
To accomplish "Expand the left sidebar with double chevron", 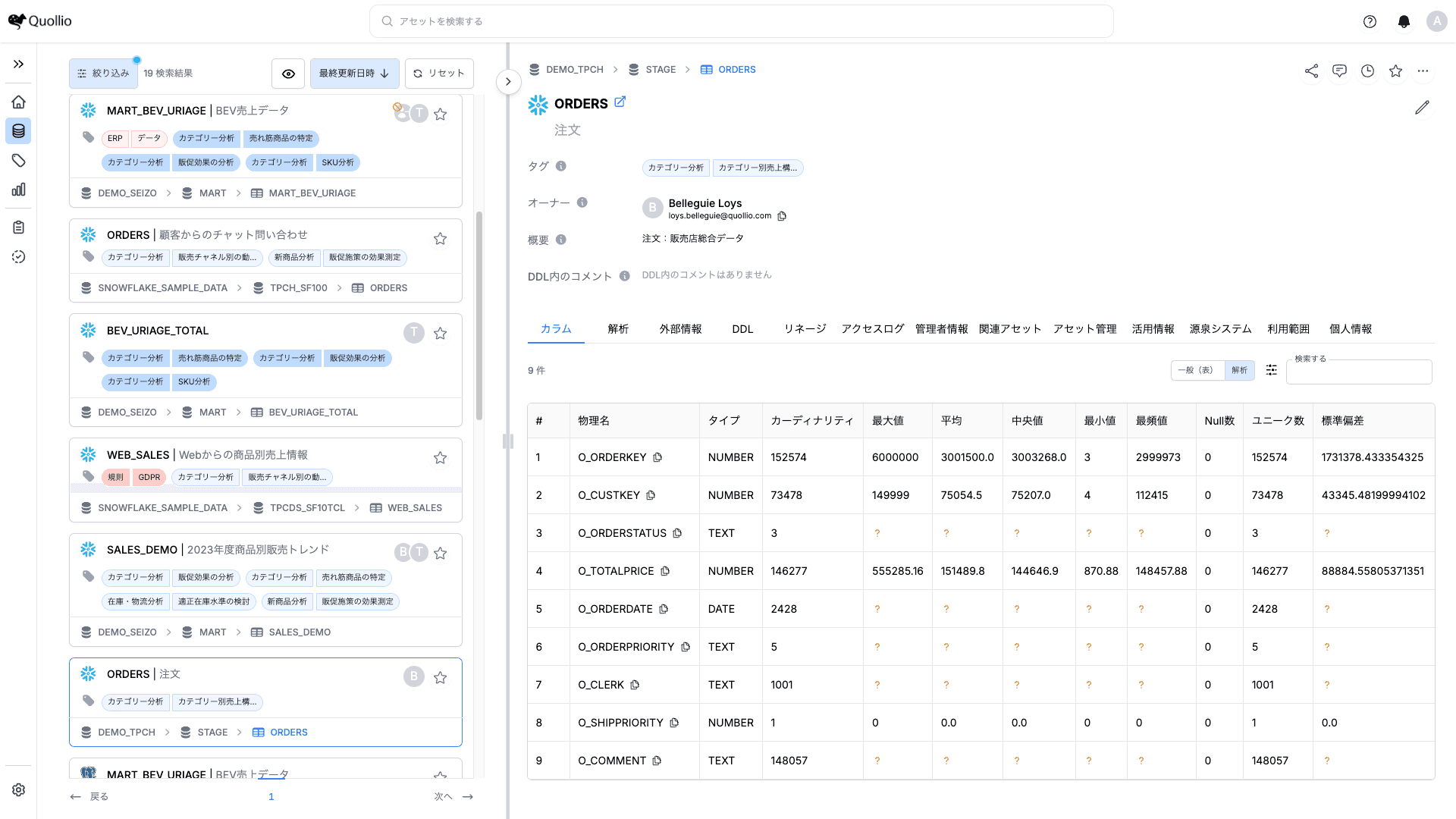I will [x=19, y=64].
